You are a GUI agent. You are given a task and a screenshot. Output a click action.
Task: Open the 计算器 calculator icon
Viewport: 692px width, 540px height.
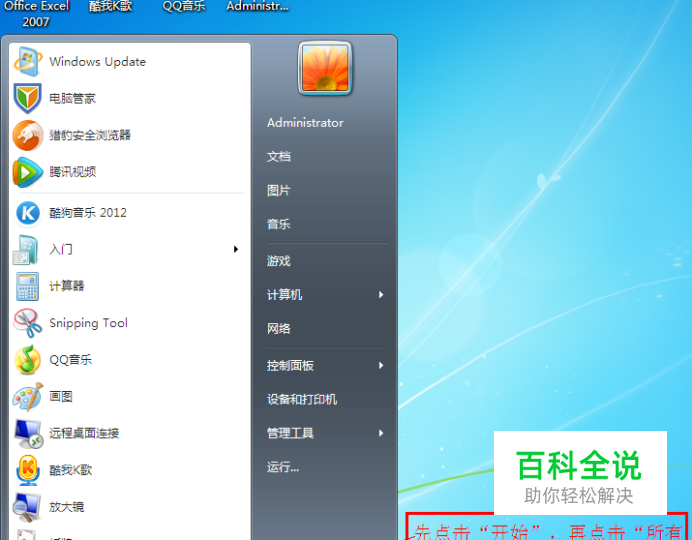(x=27, y=286)
